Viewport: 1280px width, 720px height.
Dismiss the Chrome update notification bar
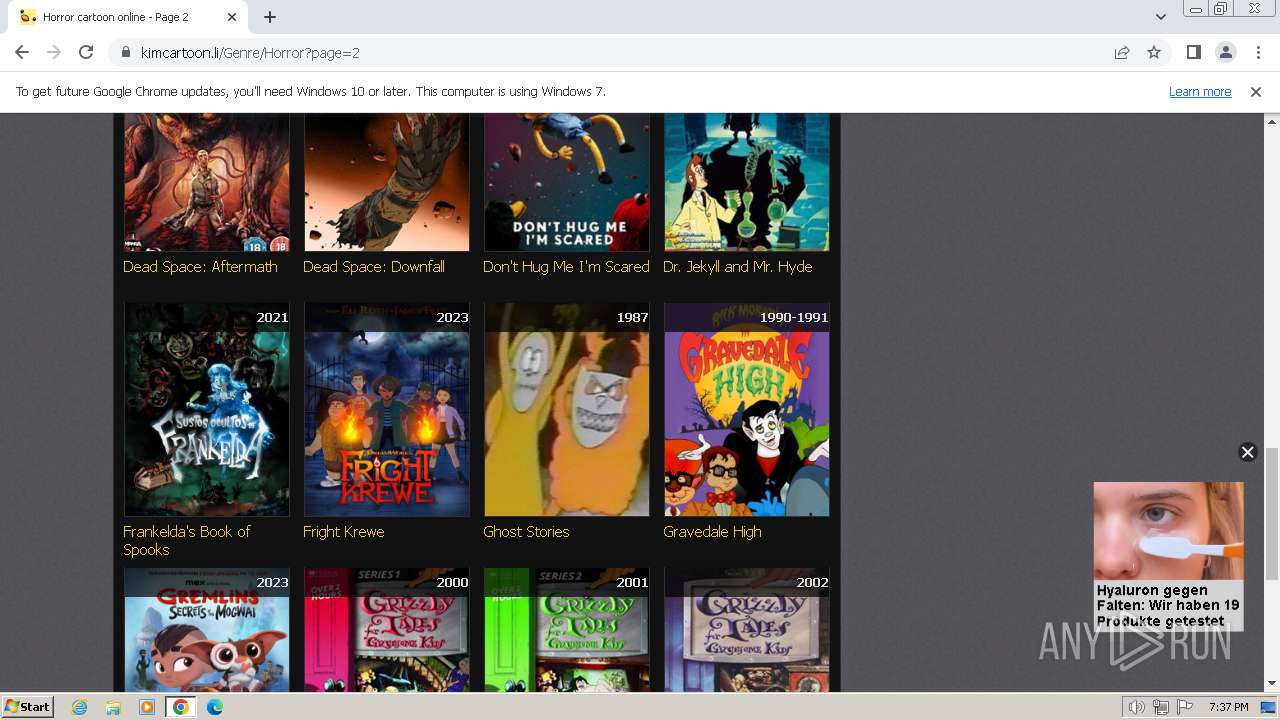pos(1256,92)
